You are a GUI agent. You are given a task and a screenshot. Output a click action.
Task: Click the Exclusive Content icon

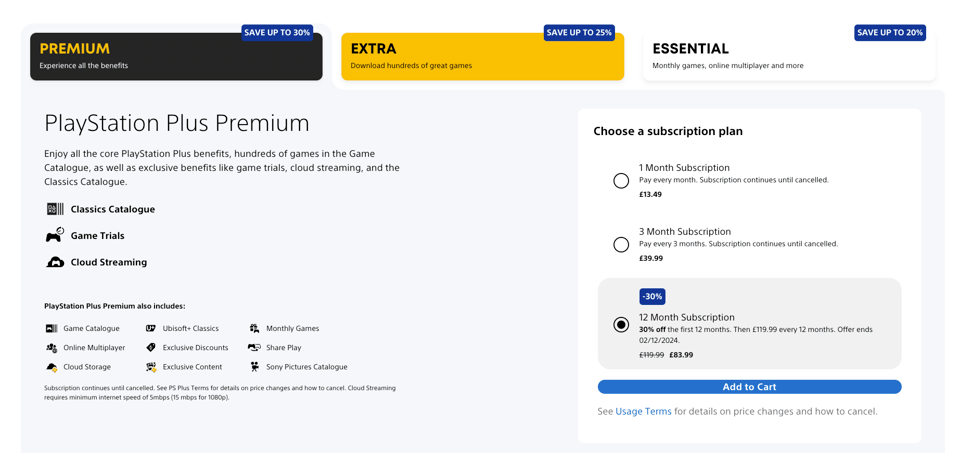151,367
